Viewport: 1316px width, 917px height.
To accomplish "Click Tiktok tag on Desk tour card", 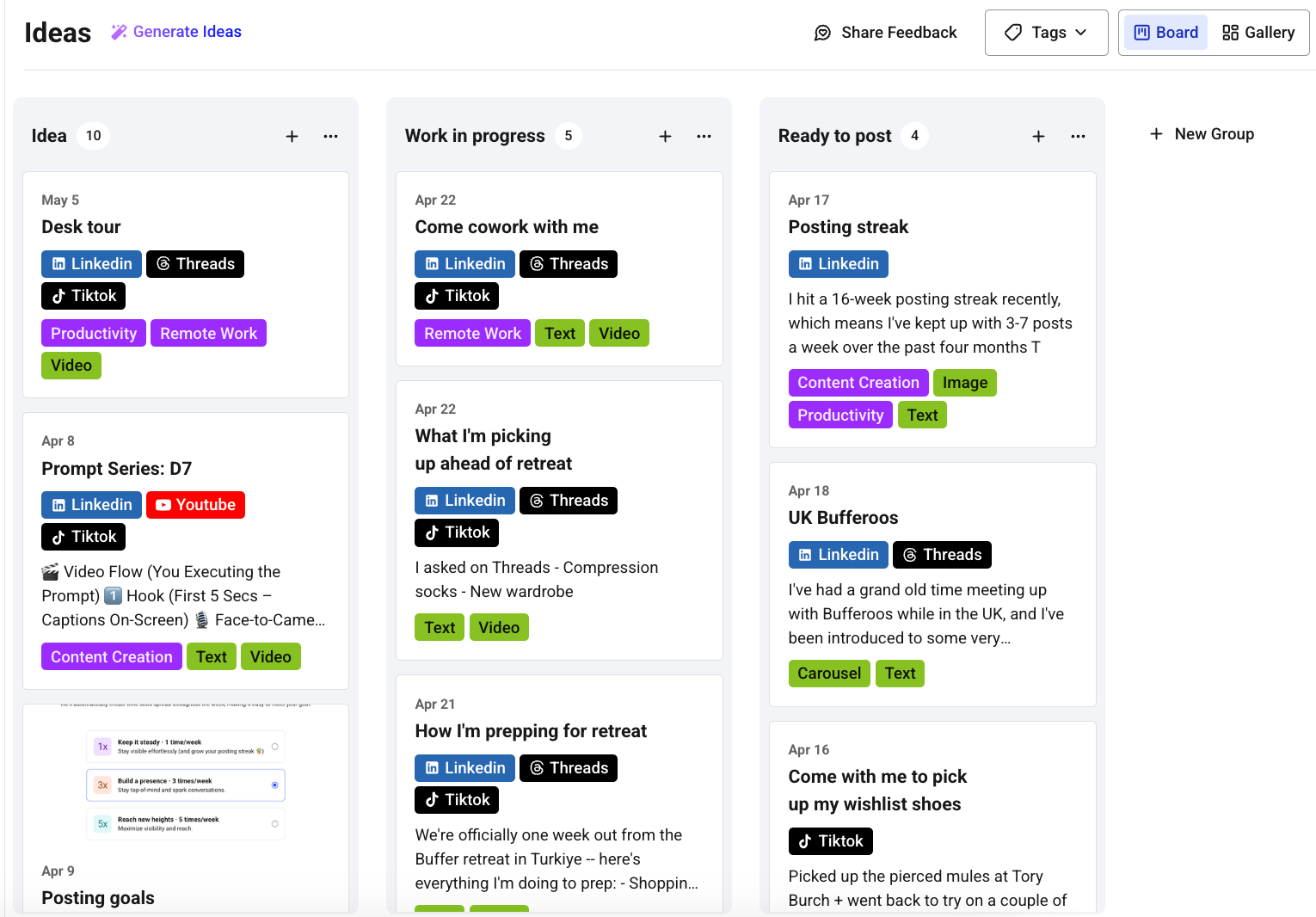I will [83, 296].
